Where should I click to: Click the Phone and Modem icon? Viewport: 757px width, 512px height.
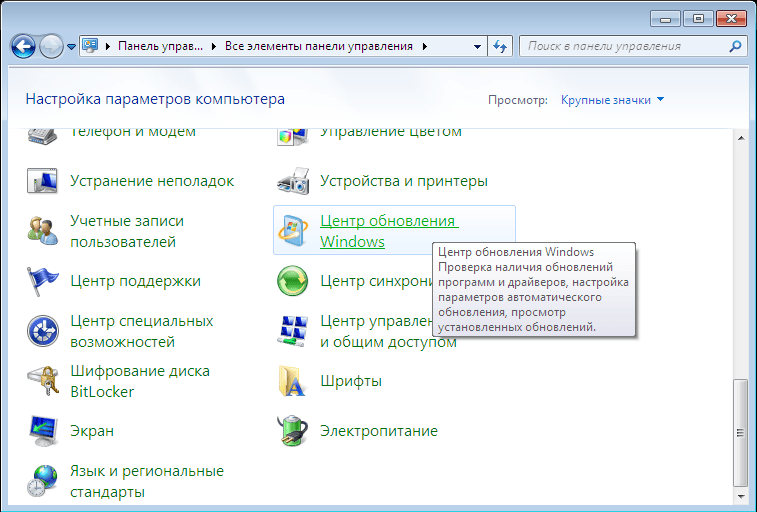pos(42,136)
